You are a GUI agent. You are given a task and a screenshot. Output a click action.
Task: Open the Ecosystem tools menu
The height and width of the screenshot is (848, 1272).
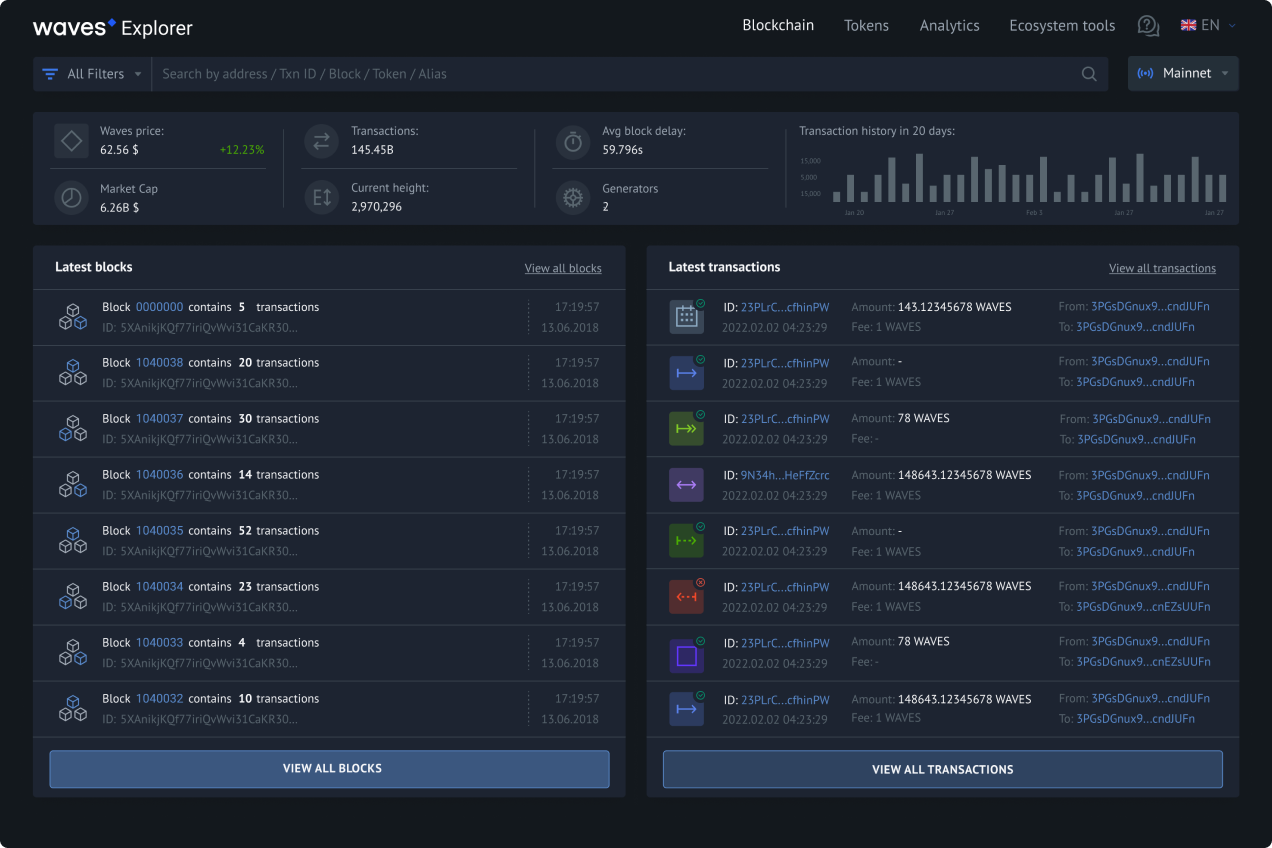1062,26
